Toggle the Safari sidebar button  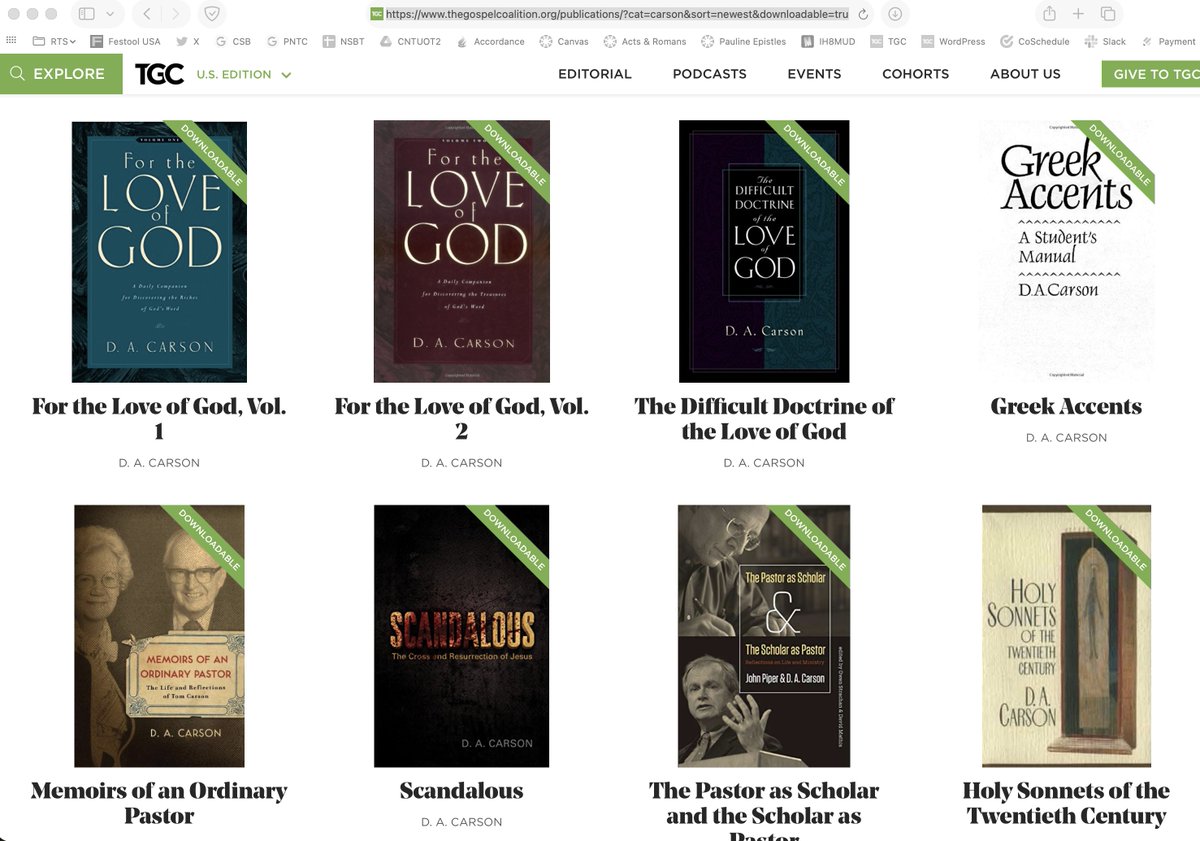point(86,14)
